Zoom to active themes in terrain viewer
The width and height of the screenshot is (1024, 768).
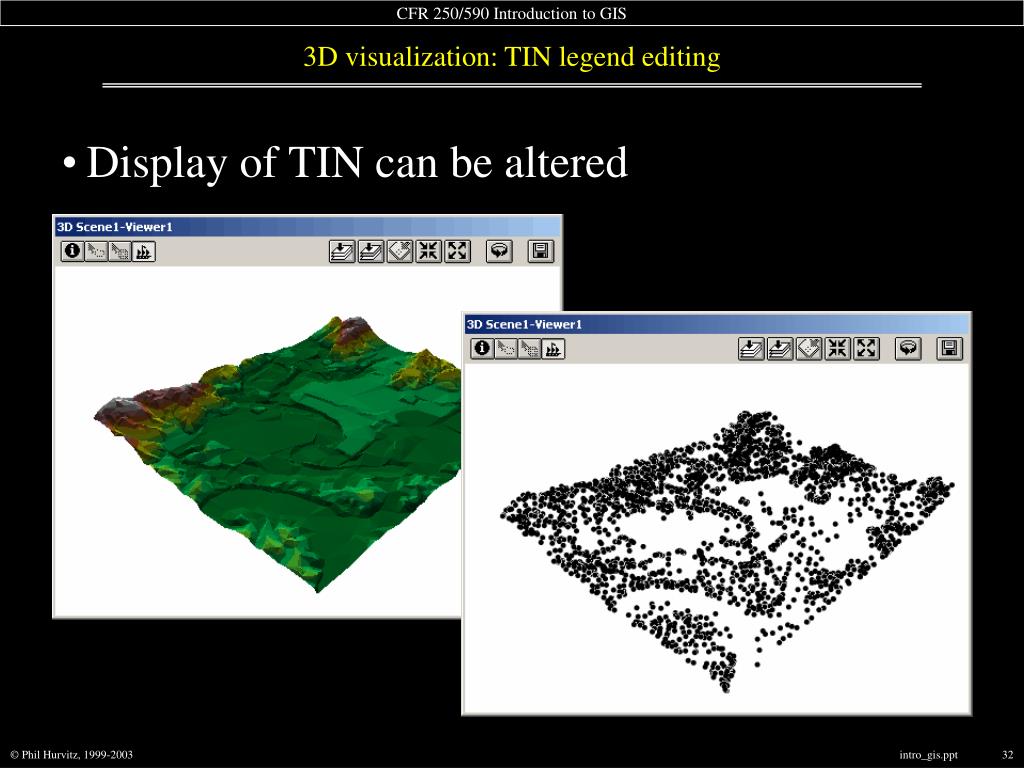click(371, 251)
